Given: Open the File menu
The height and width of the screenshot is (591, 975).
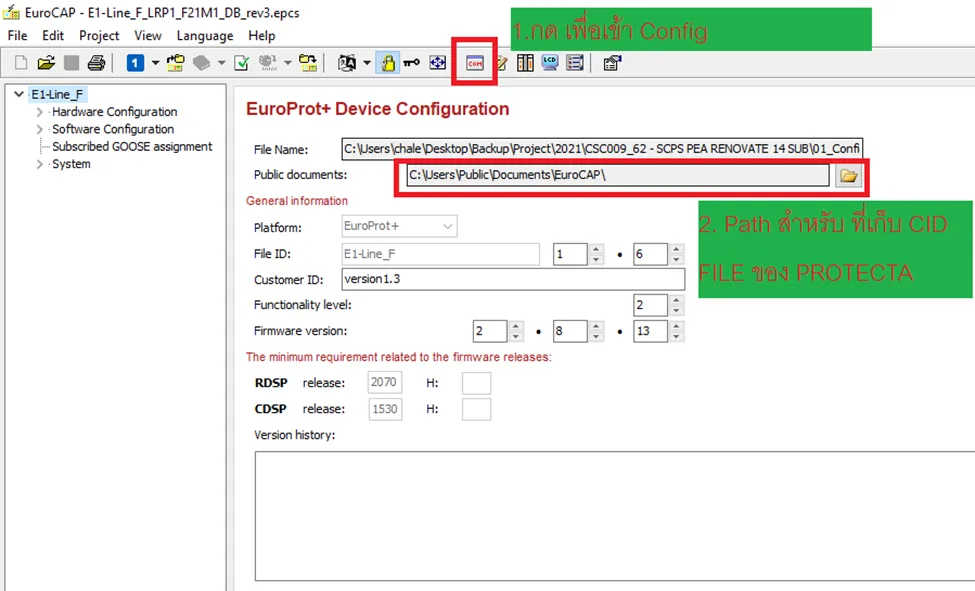Looking at the screenshot, I should pyautogui.click(x=17, y=35).
